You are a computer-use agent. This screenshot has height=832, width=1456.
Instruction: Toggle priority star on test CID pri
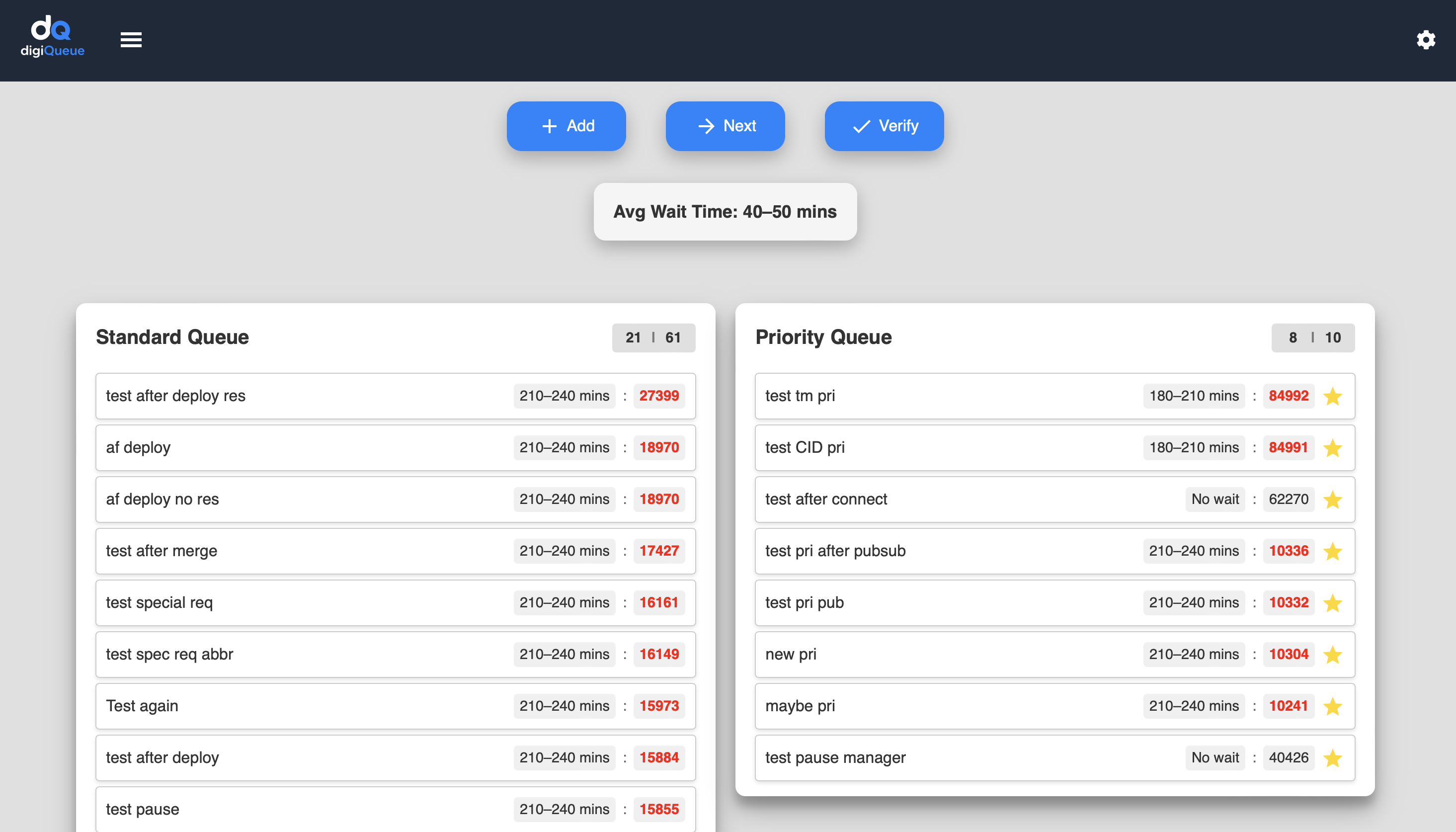[1334, 448]
